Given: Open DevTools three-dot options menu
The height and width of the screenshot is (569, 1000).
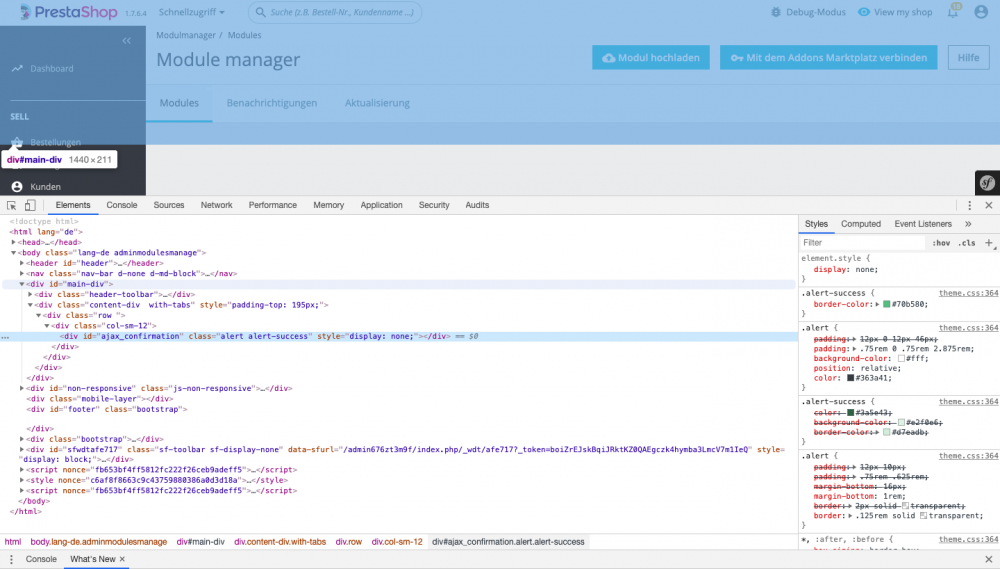Looking at the screenshot, I should (x=970, y=205).
